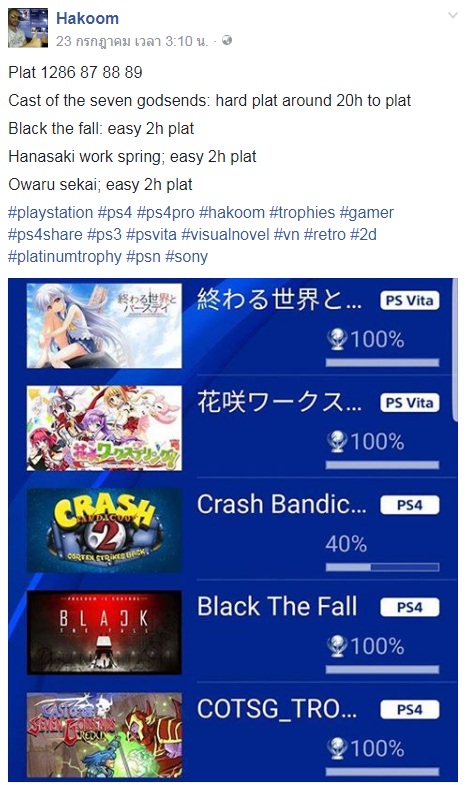Click the platinum trophy icon for Black The Fall
This screenshot has width=466, height=785.
click(x=337, y=646)
